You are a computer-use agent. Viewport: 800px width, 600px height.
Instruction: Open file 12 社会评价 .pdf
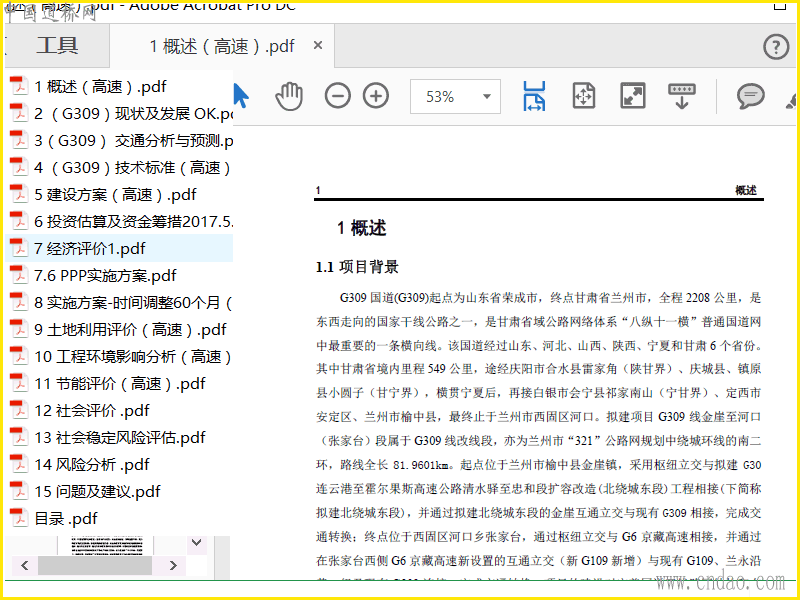pos(92,411)
